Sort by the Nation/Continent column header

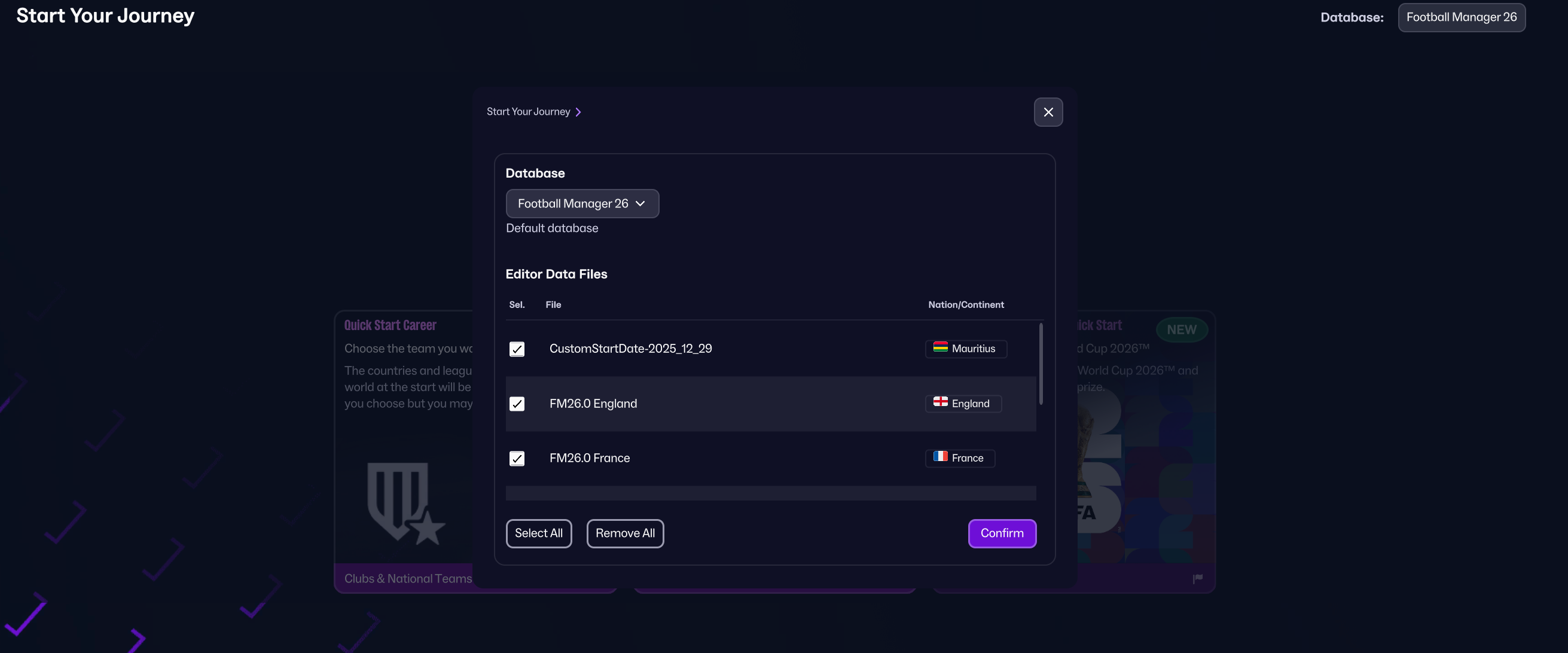point(966,304)
